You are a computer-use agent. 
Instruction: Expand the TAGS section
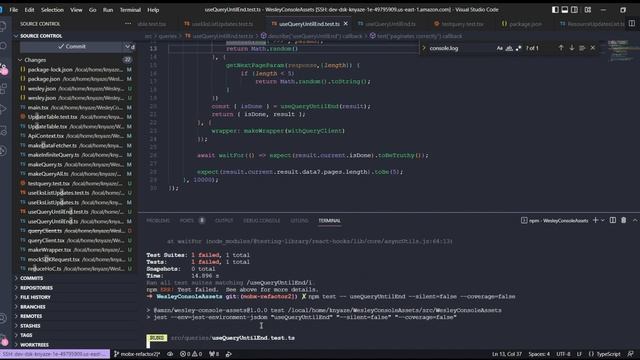pos(26,335)
